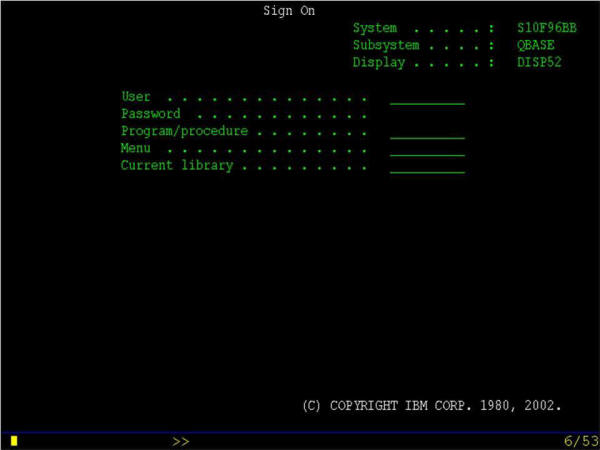Viewport: 600px width, 450px height.
Task: Click the yellow block status indicator
Action: [x=14, y=440]
